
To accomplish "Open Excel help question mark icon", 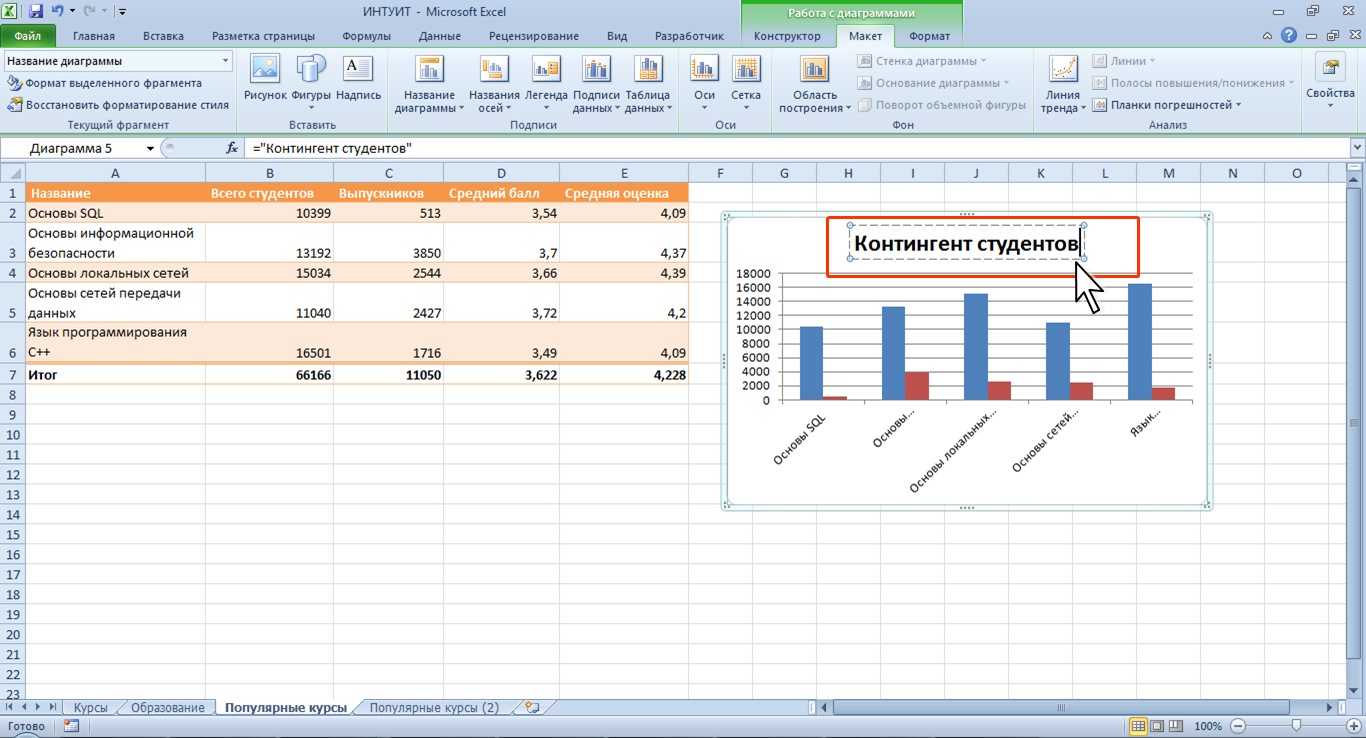I will (1289, 36).
